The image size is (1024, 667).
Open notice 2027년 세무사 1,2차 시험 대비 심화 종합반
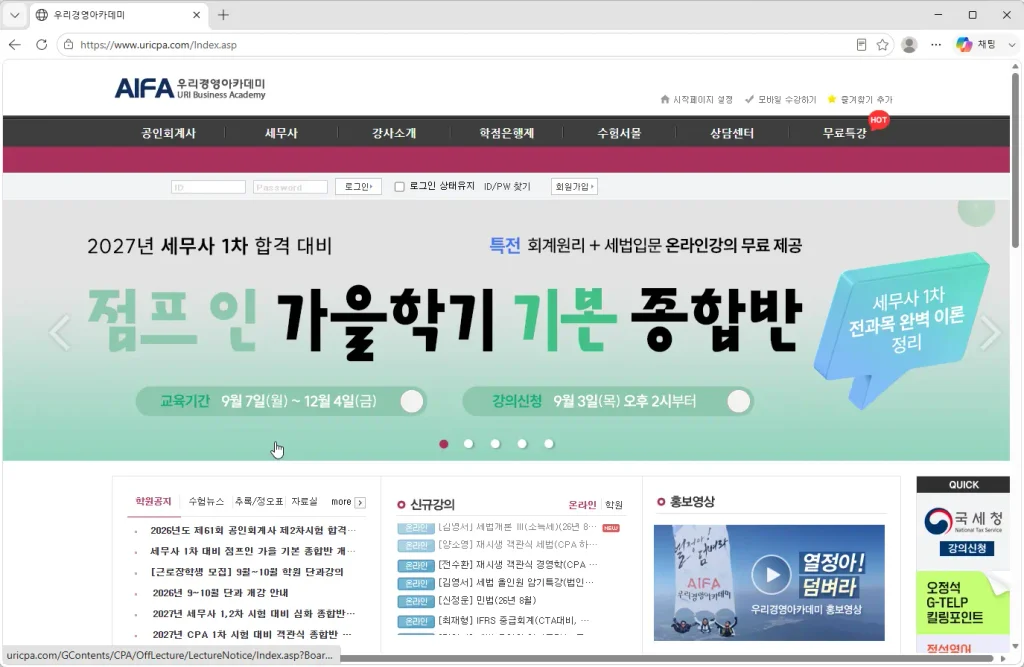click(254, 613)
